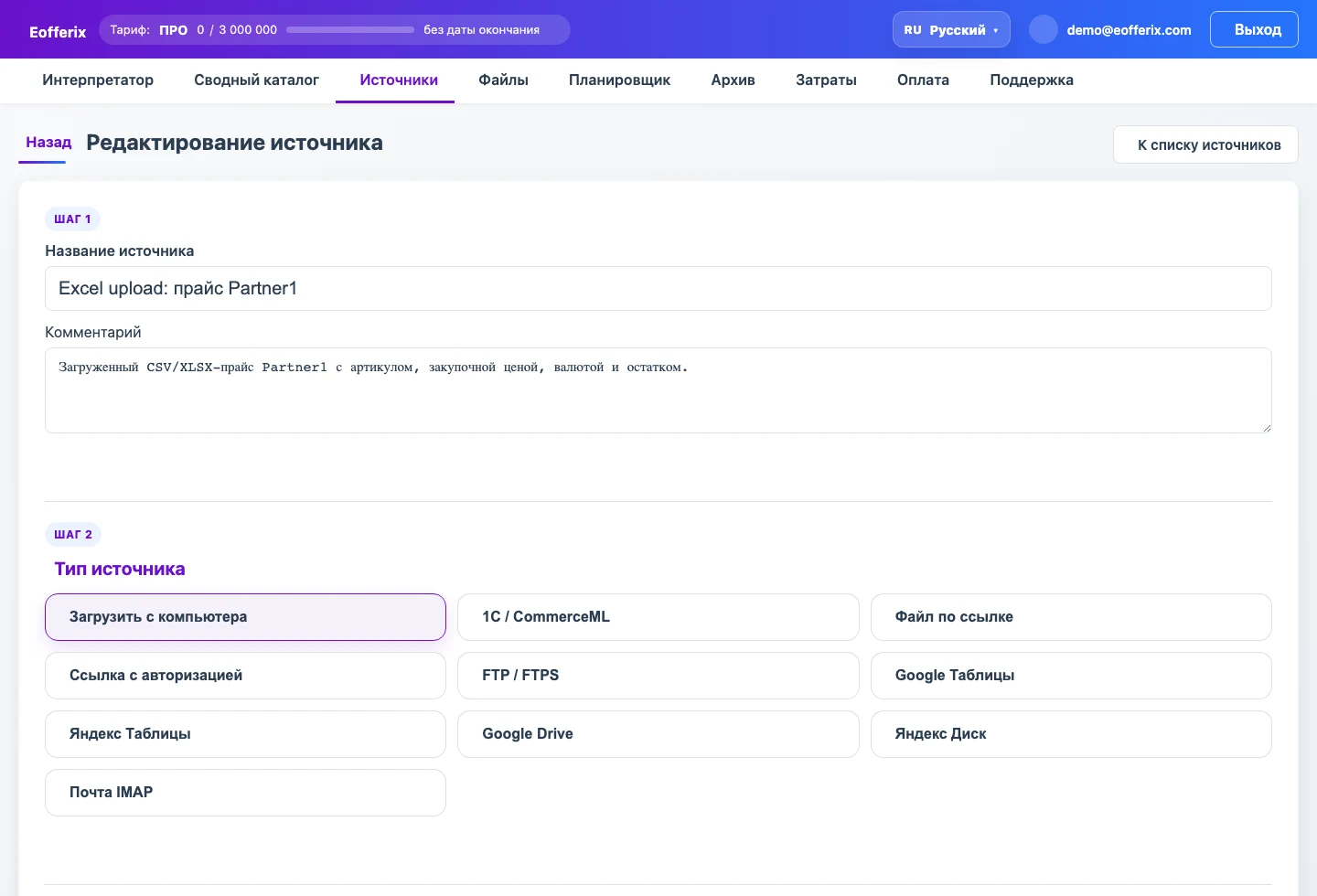
Task: Open the Оплата tab
Action: point(923,80)
